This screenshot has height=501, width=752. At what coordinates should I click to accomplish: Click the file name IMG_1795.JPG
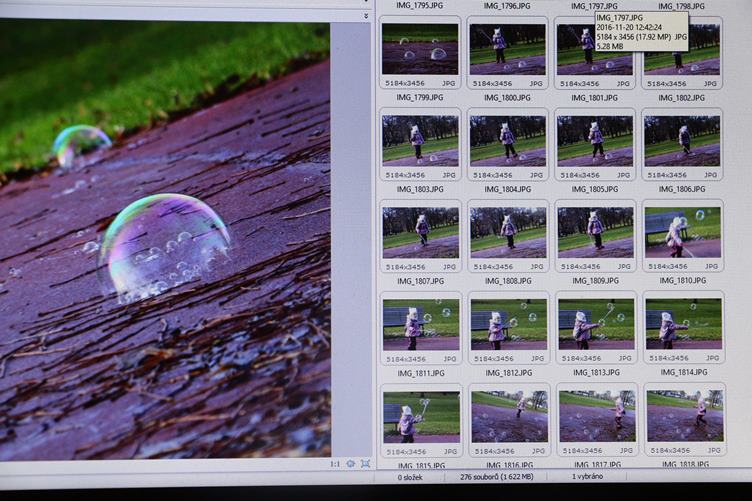(x=420, y=6)
